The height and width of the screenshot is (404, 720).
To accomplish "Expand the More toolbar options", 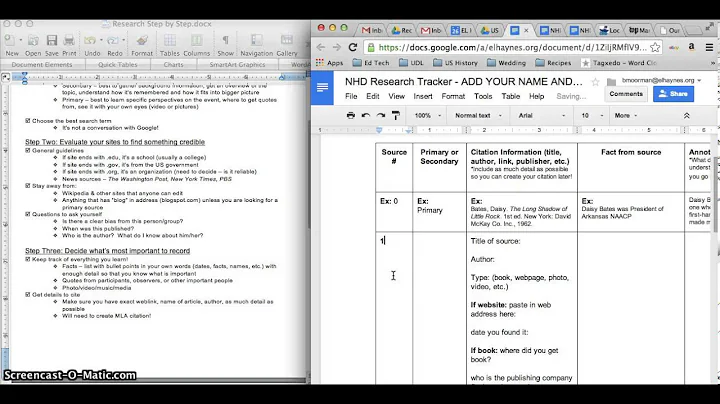I will [x=626, y=116].
